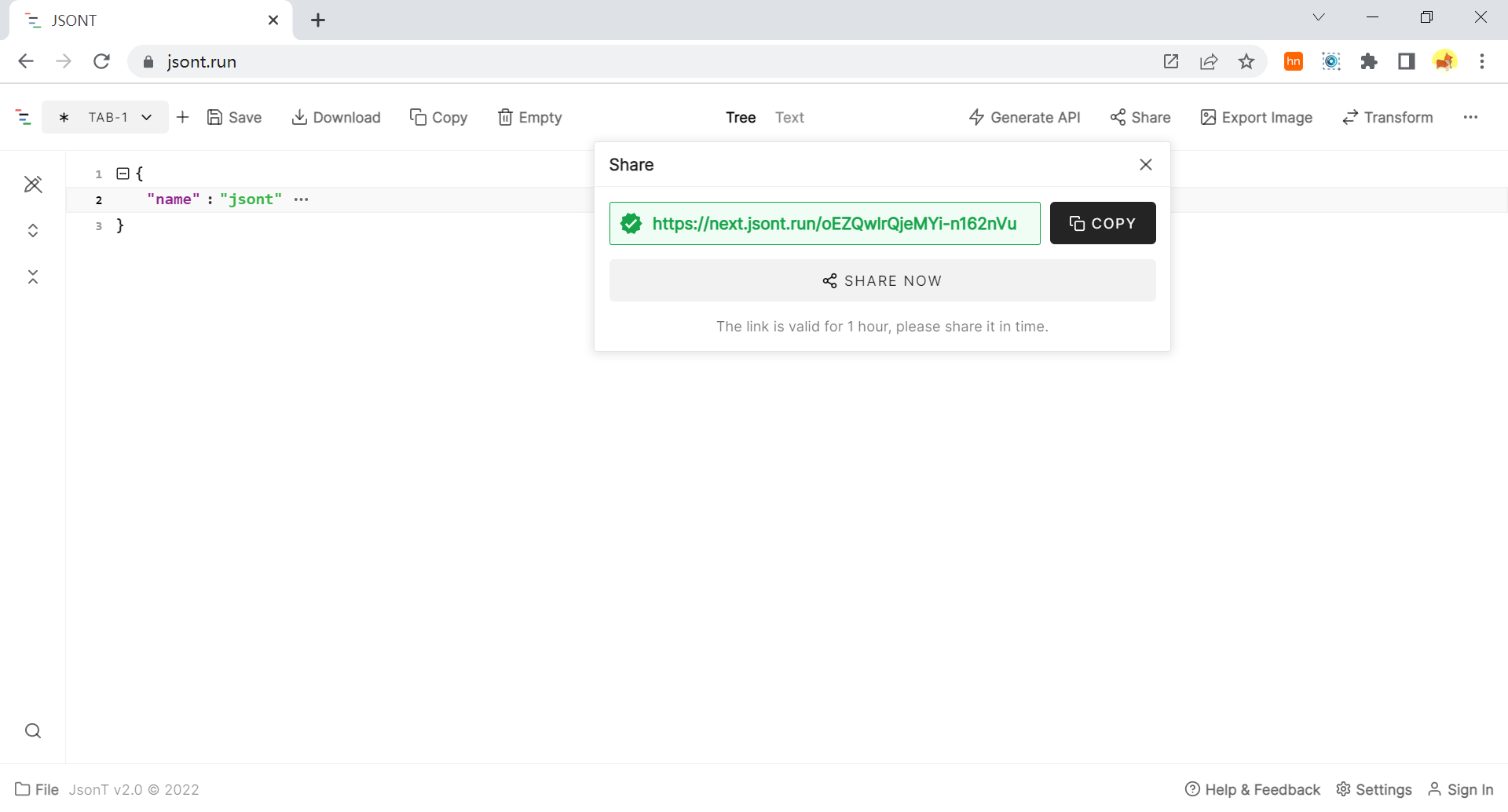Collapse all nodes using sidebar icon

pyautogui.click(x=33, y=276)
